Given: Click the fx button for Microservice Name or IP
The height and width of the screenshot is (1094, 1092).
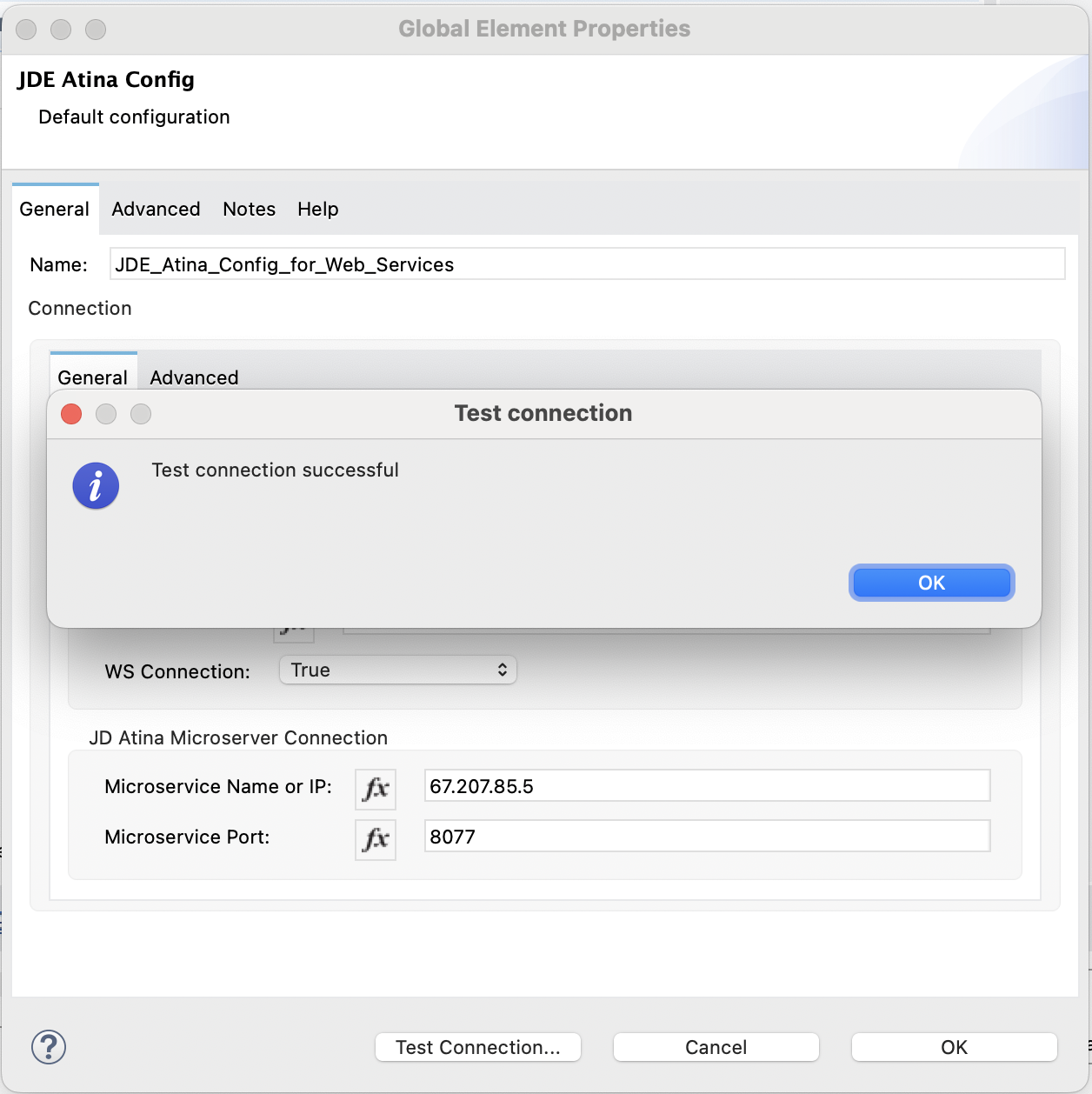Looking at the screenshot, I should pos(376,789).
